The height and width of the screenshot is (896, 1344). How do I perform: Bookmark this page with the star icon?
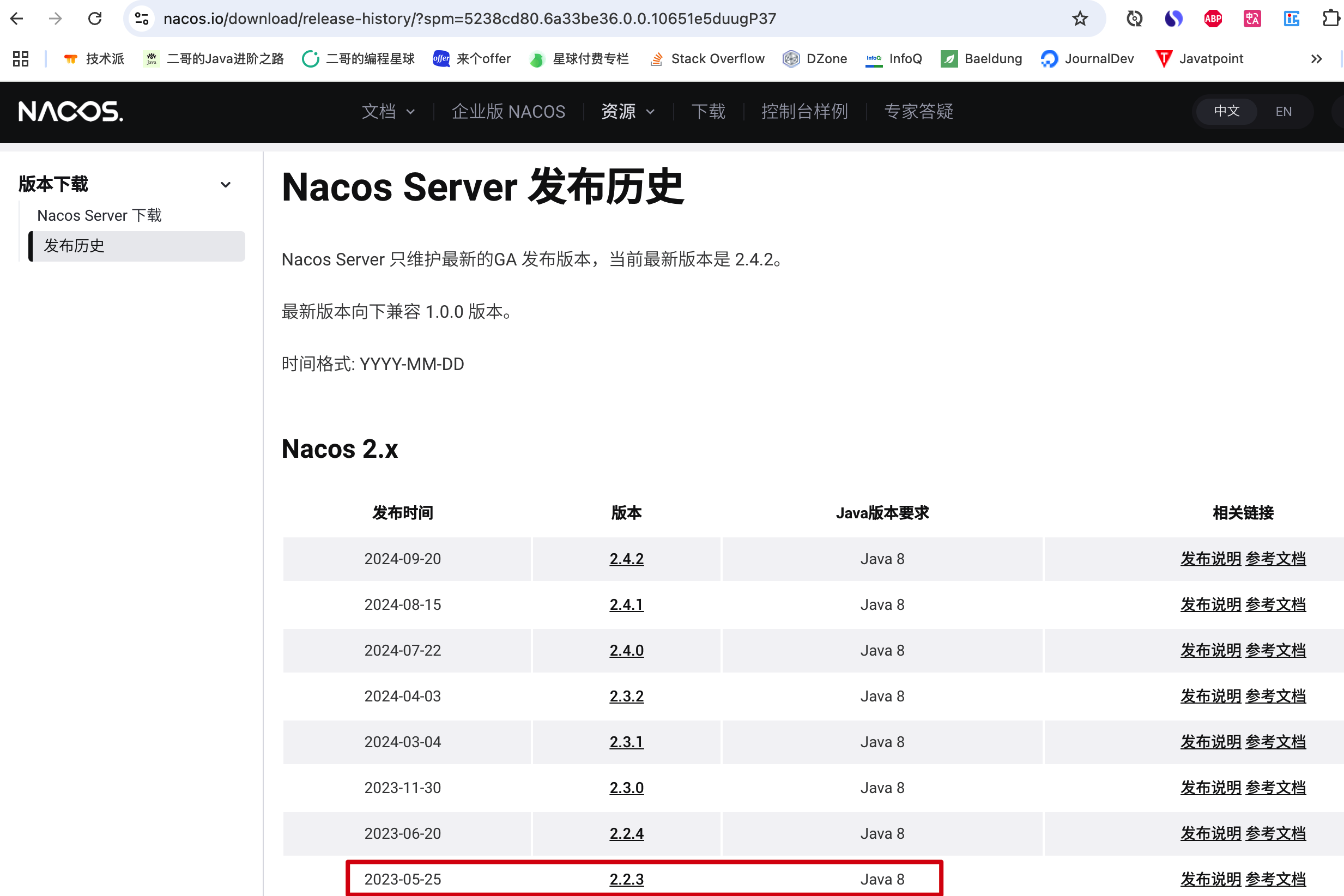(1080, 19)
